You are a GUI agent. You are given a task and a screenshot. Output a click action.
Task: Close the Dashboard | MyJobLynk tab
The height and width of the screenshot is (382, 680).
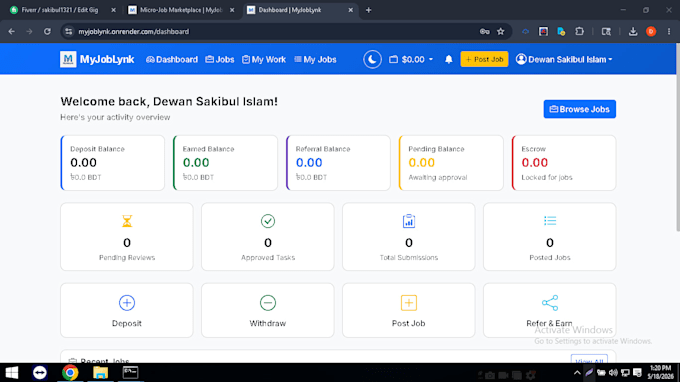[350, 10]
